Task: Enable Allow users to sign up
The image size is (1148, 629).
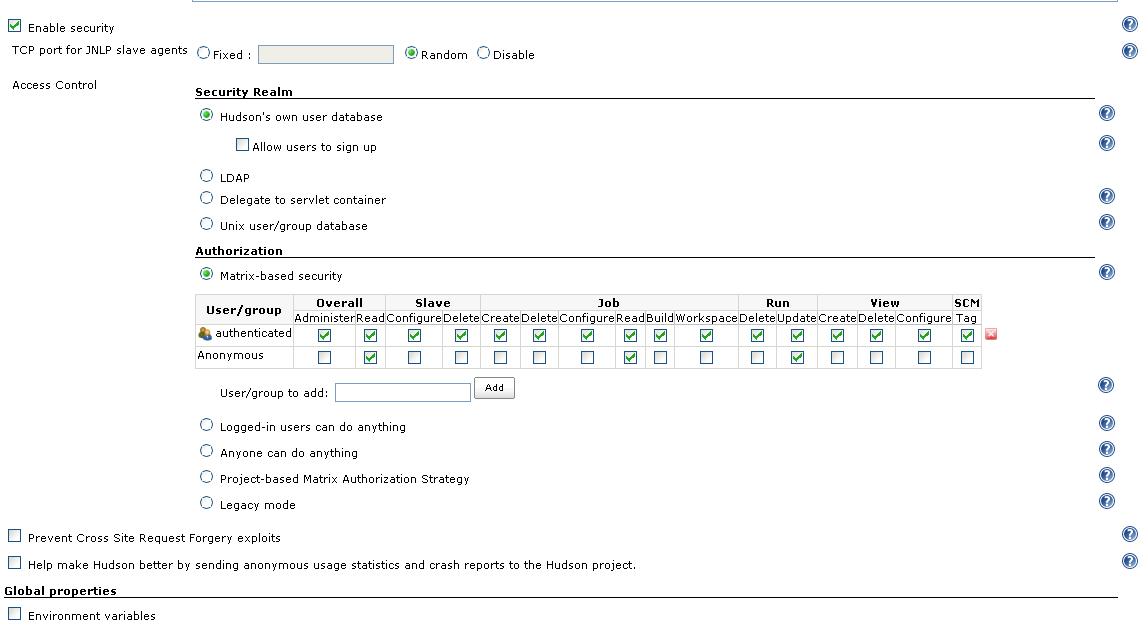Action: click(242, 145)
